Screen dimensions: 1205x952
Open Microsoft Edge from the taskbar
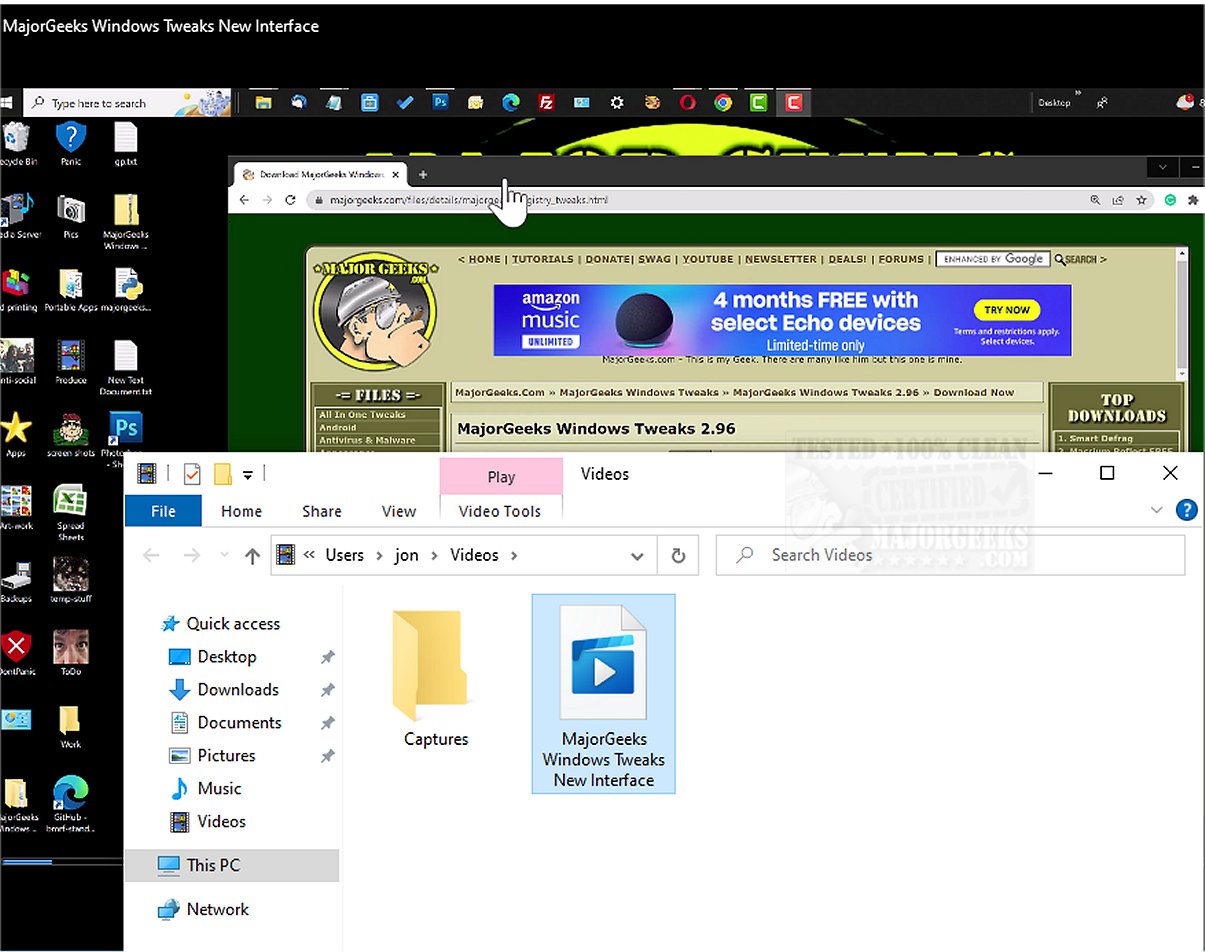click(511, 102)
